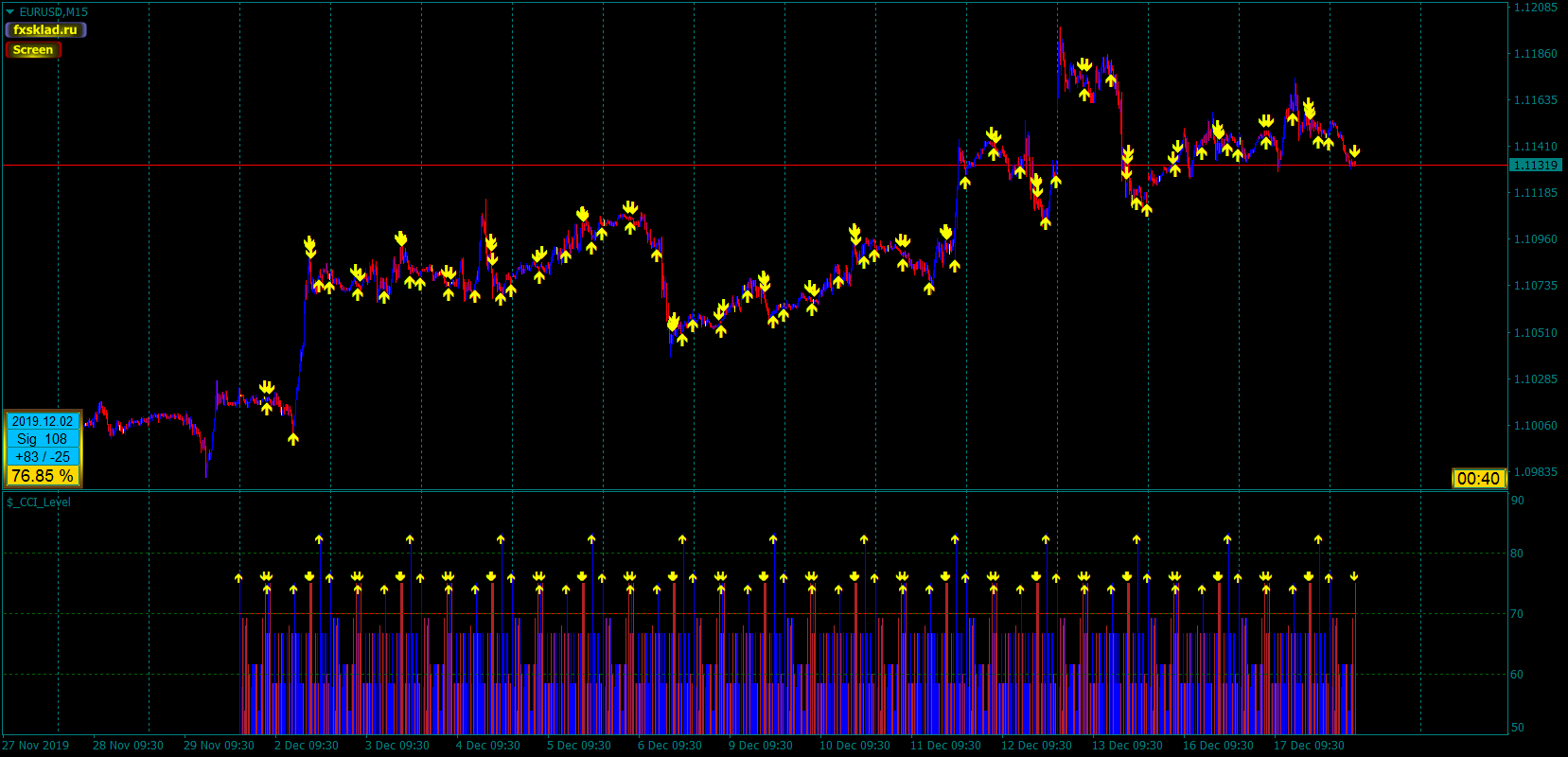Viewport: 1568px width, 757px height.
Task: Click the lowest up arrow at 12 Dec trough
Action: point(1046,223)
